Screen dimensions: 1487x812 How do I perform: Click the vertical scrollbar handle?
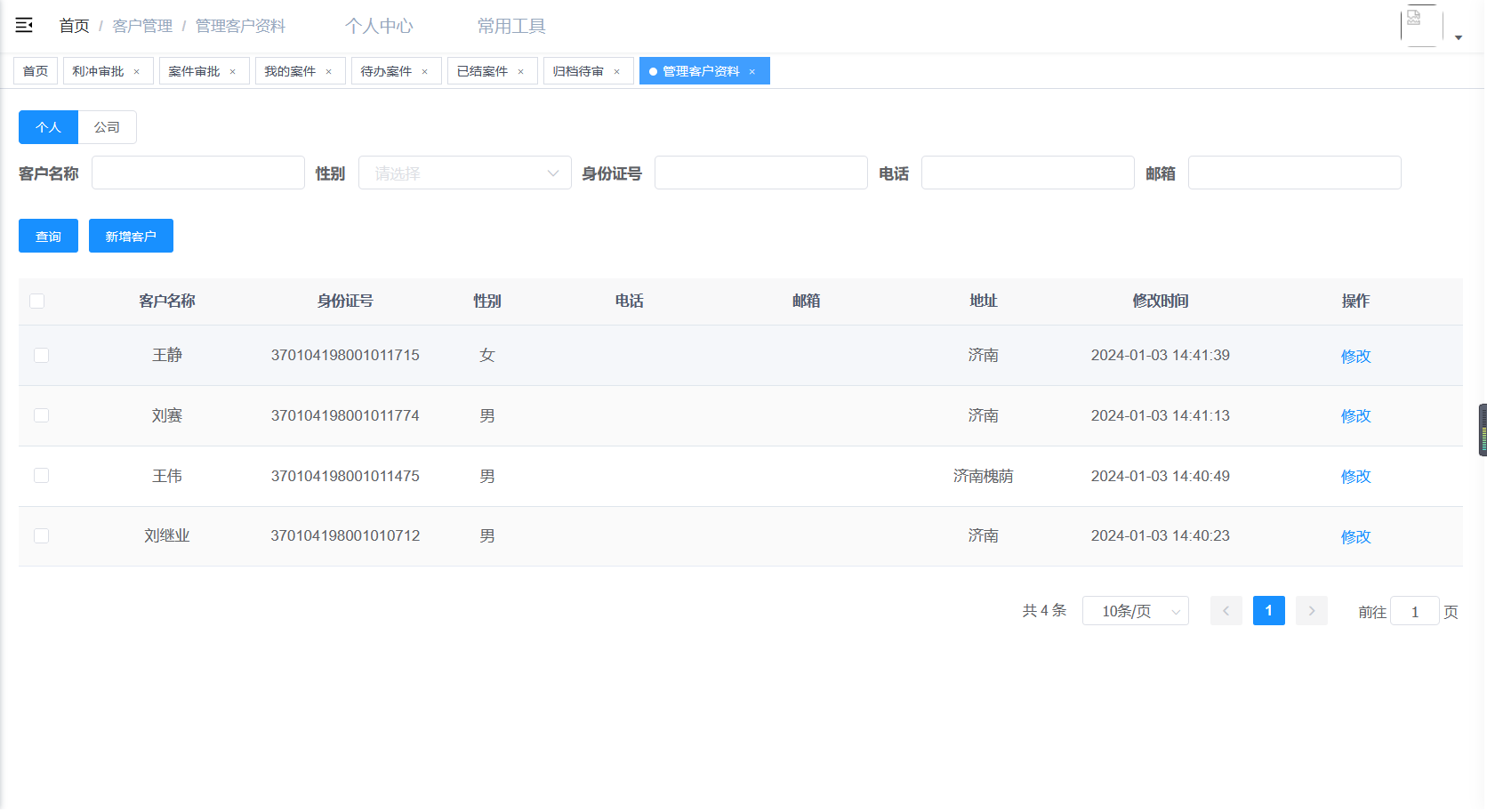tap(1483, 430)
